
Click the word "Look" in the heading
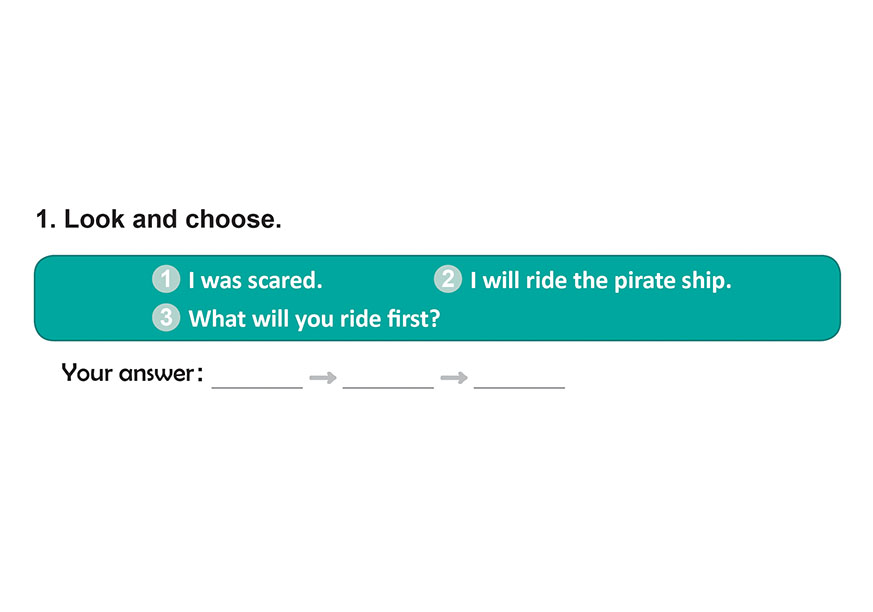pos(95,220)
